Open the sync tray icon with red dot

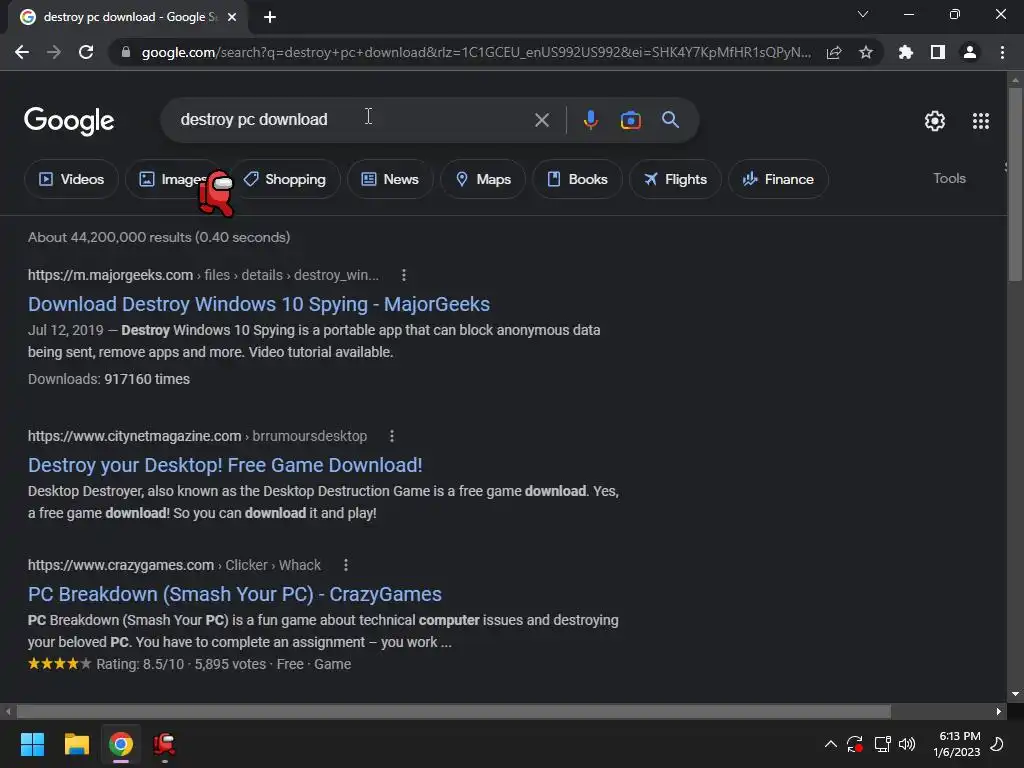point(855,744)
